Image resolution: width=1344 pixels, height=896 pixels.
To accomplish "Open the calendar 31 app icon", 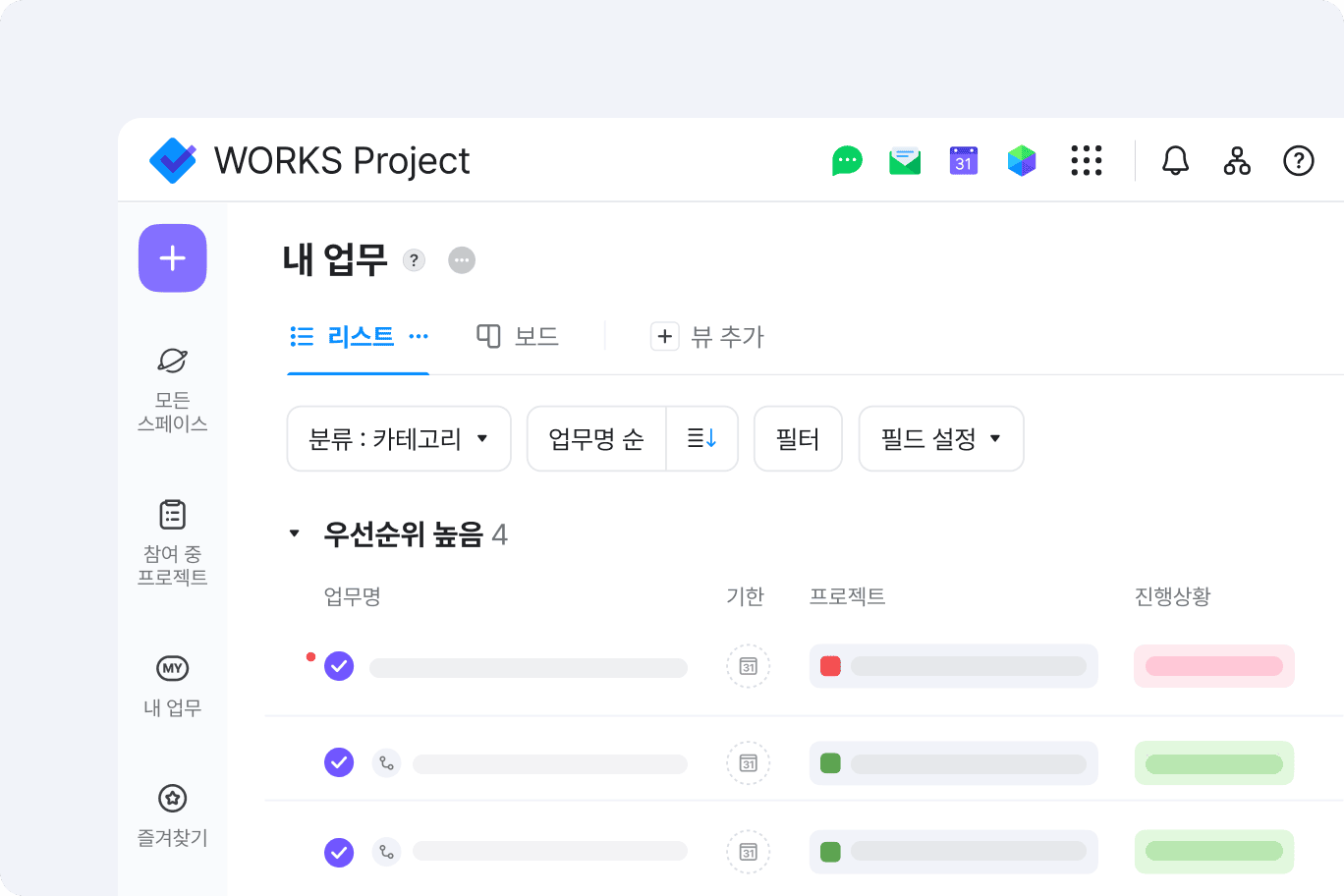I will [x=964, y=161].
